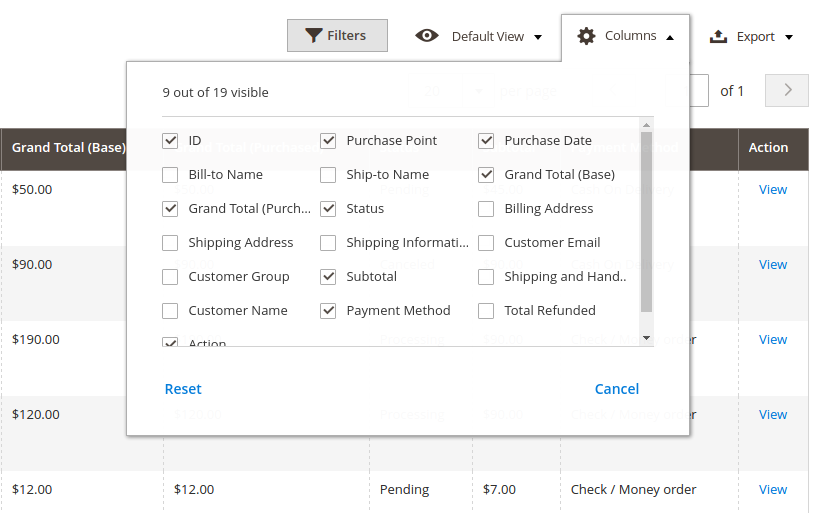Click the 'Check / Money order' cell in last row
Screen dimensions: 827x513
pos(633,490)
